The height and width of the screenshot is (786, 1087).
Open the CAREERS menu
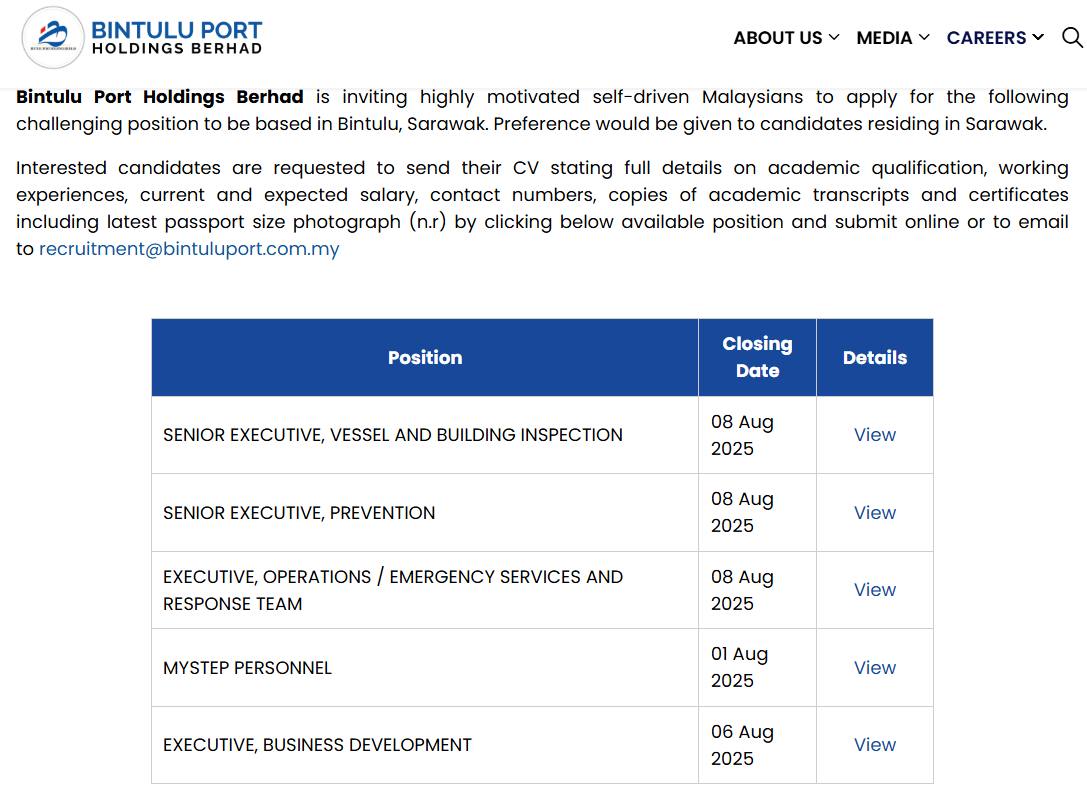(986, 38)
